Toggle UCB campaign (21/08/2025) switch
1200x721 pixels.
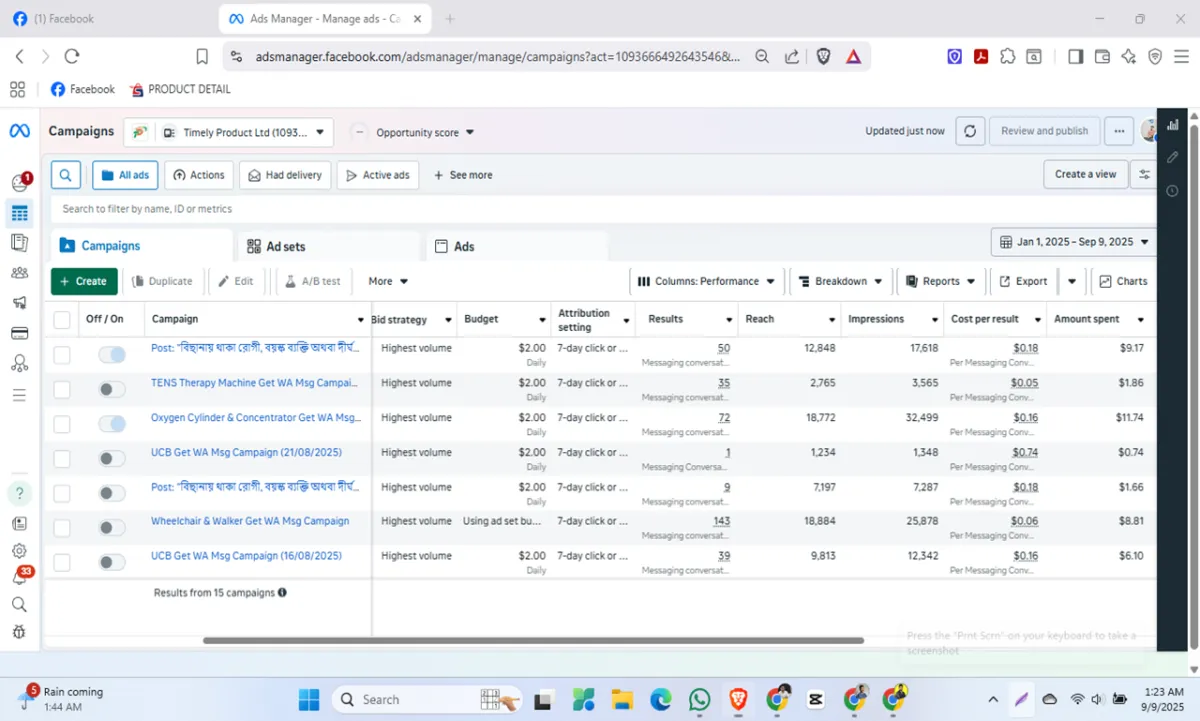pyautogui.click(x=112, y=458)
